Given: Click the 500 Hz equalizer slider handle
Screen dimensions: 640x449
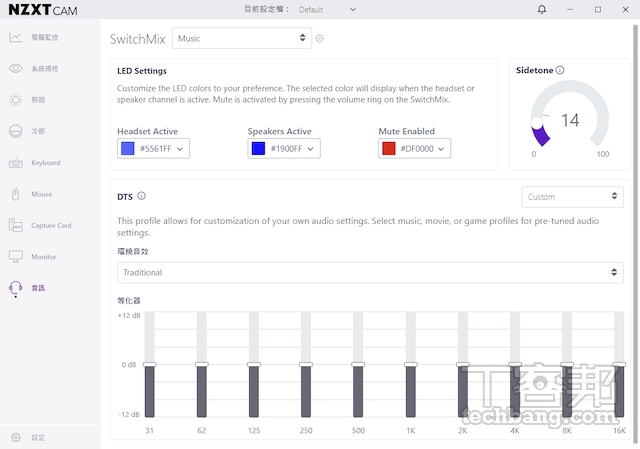Looking at the screenshot, I should point(358,365).
